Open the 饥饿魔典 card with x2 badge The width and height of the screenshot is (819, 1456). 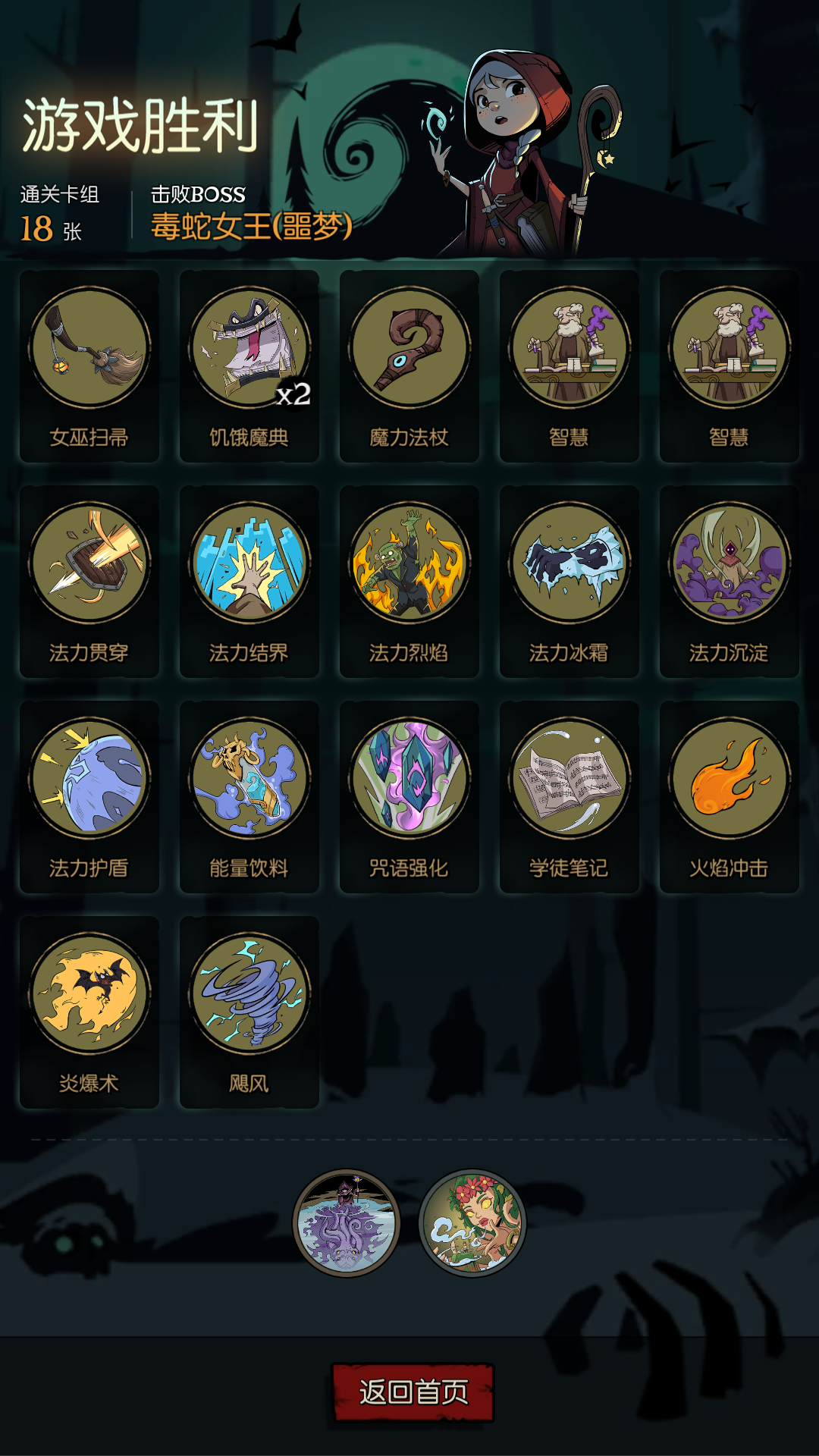coord(249,366)
